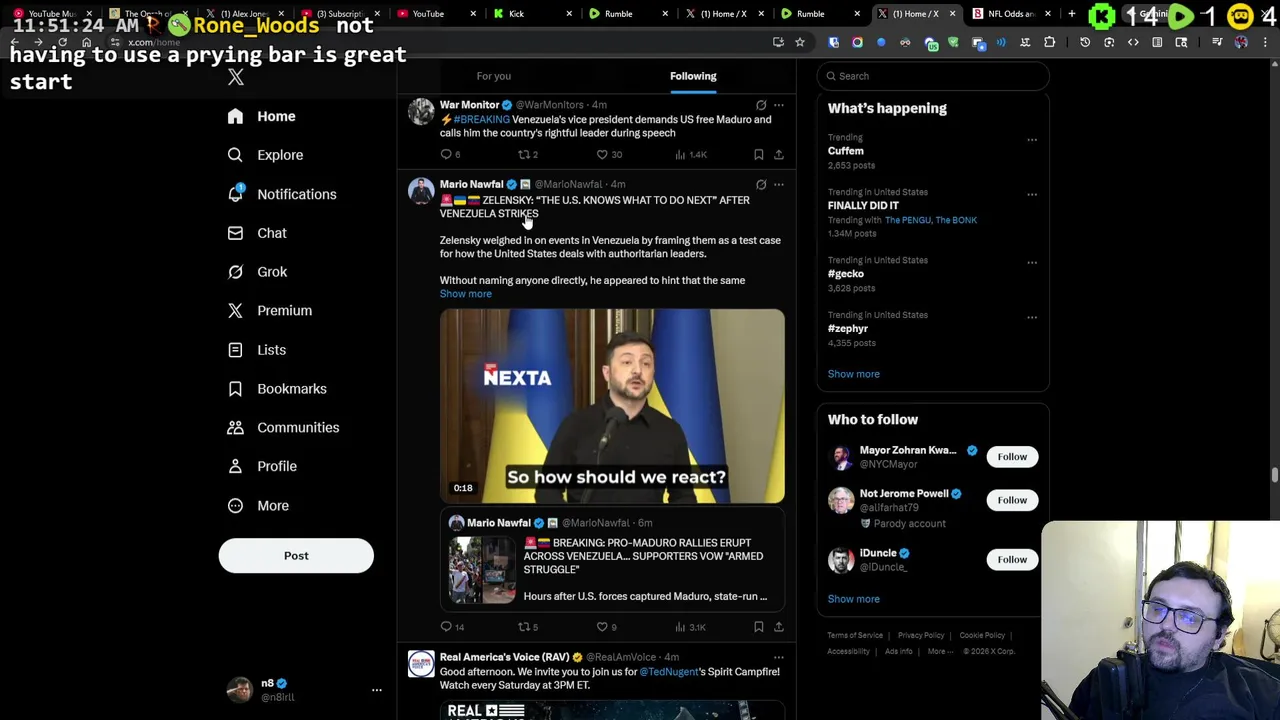Open more options on Mario Nawfal post

click(778, 185)
